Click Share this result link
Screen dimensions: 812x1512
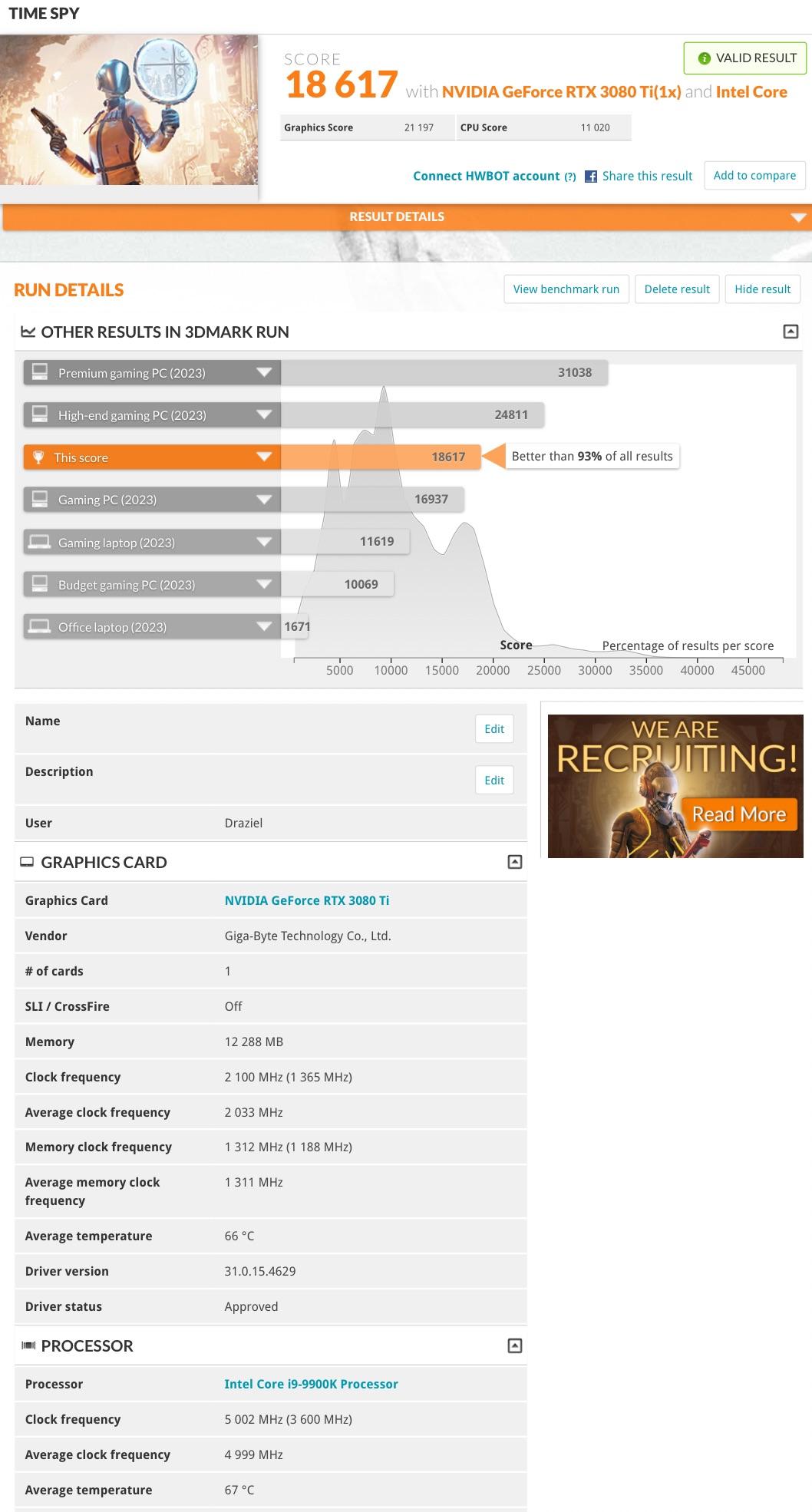pyautogui.click(x=647, y=176)
